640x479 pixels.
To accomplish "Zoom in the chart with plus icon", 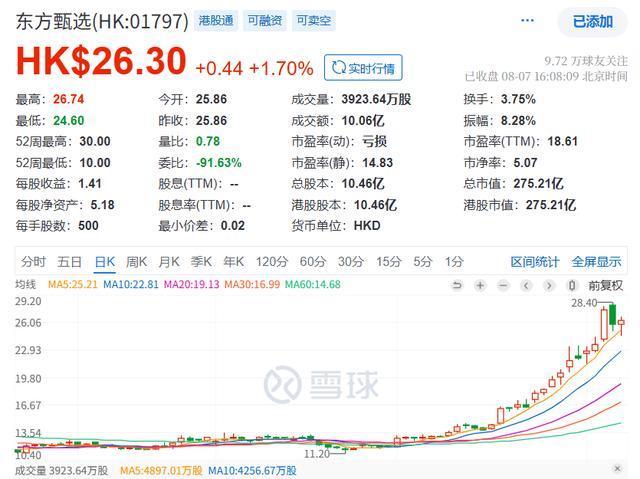I will (480, 285).
